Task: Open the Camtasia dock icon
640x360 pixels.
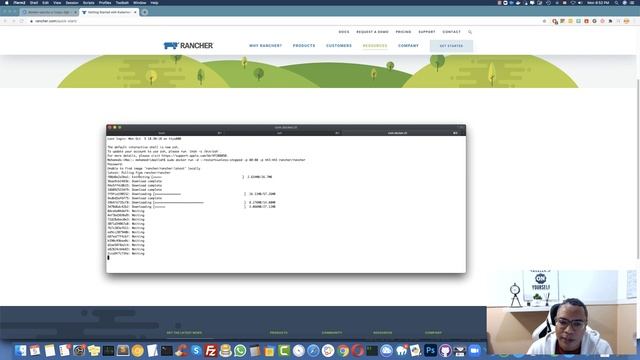Action: coord(284,350)
